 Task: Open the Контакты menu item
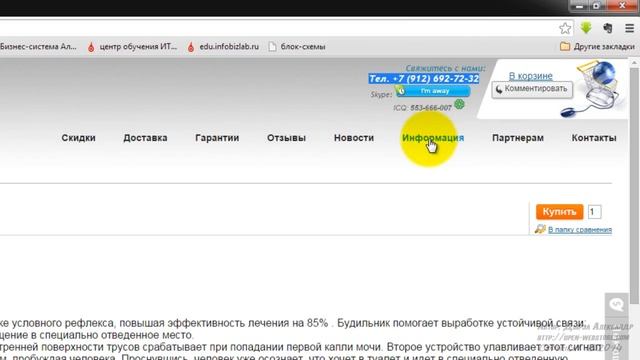click(594, 138)
